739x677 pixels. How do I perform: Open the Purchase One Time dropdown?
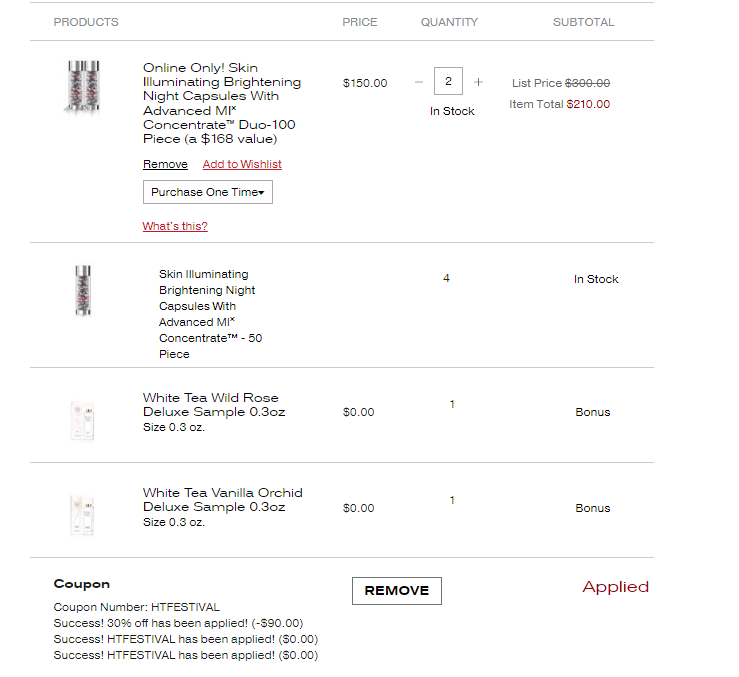coord(208,192)
